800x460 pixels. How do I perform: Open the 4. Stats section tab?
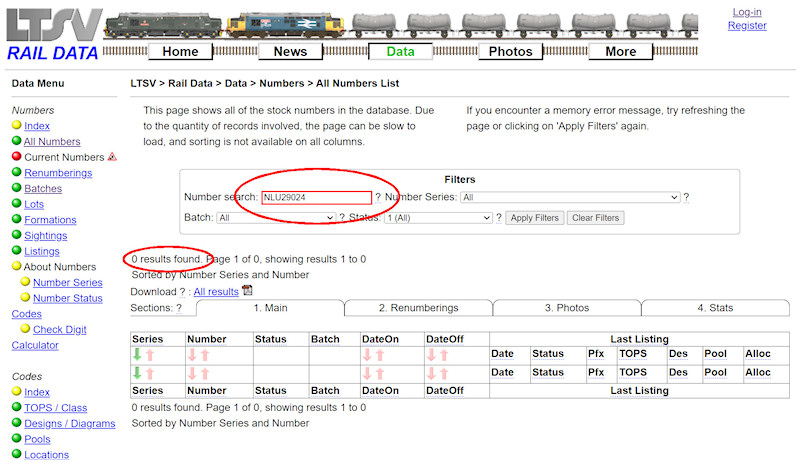click(x=715, y=308)
